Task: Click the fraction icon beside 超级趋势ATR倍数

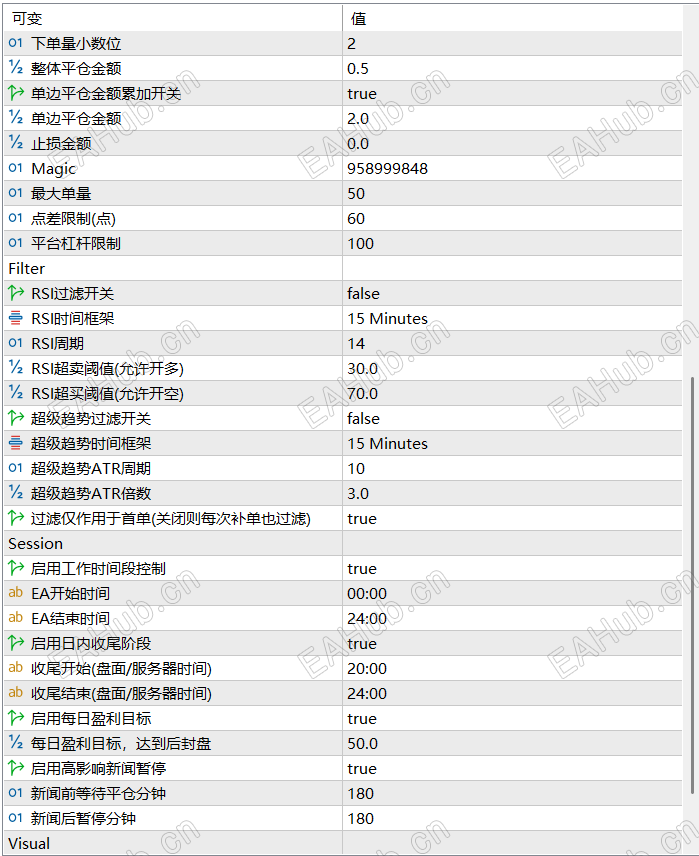Action: tap(15, 493)
